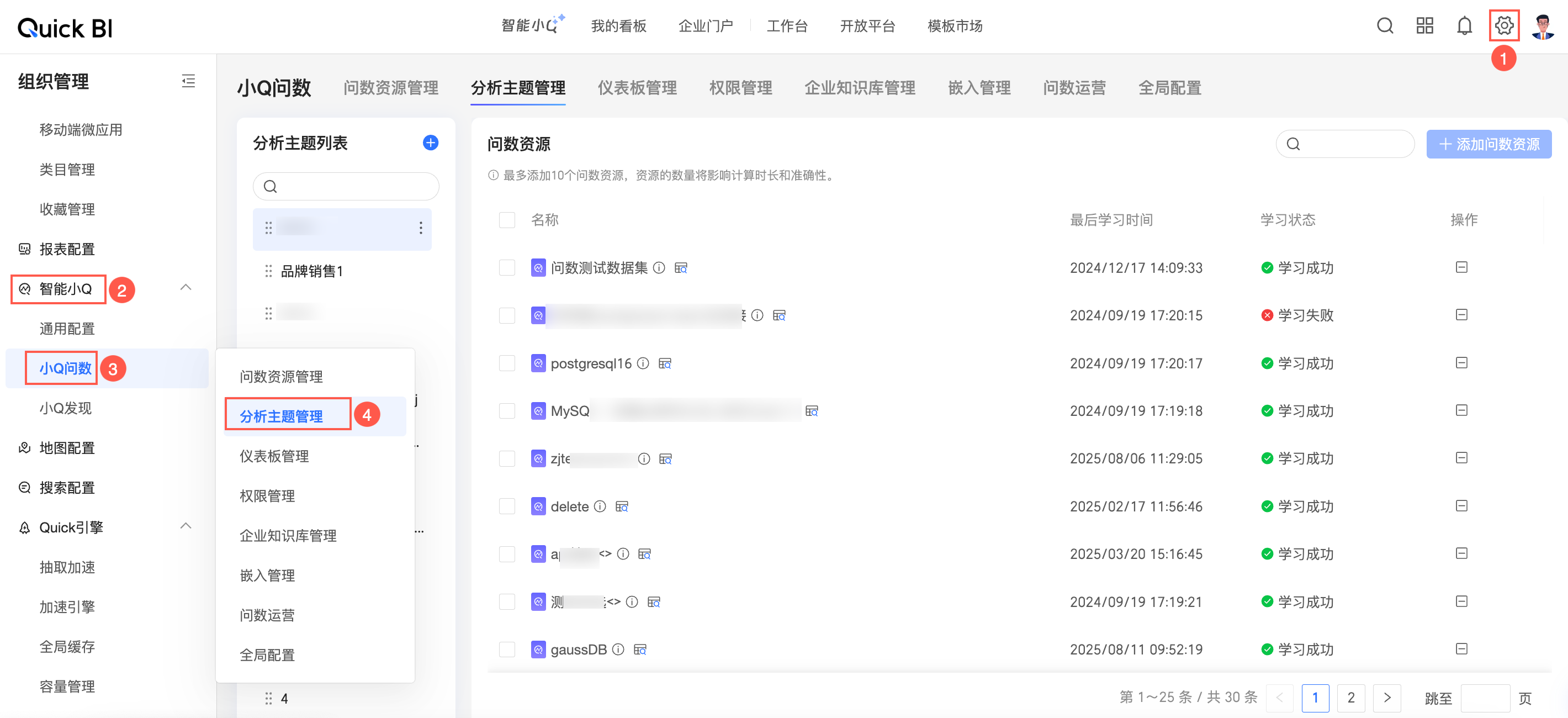Focus the 跳至 page number input
The height and width of the screenshot is (718, 1568).
point(1485,698)
